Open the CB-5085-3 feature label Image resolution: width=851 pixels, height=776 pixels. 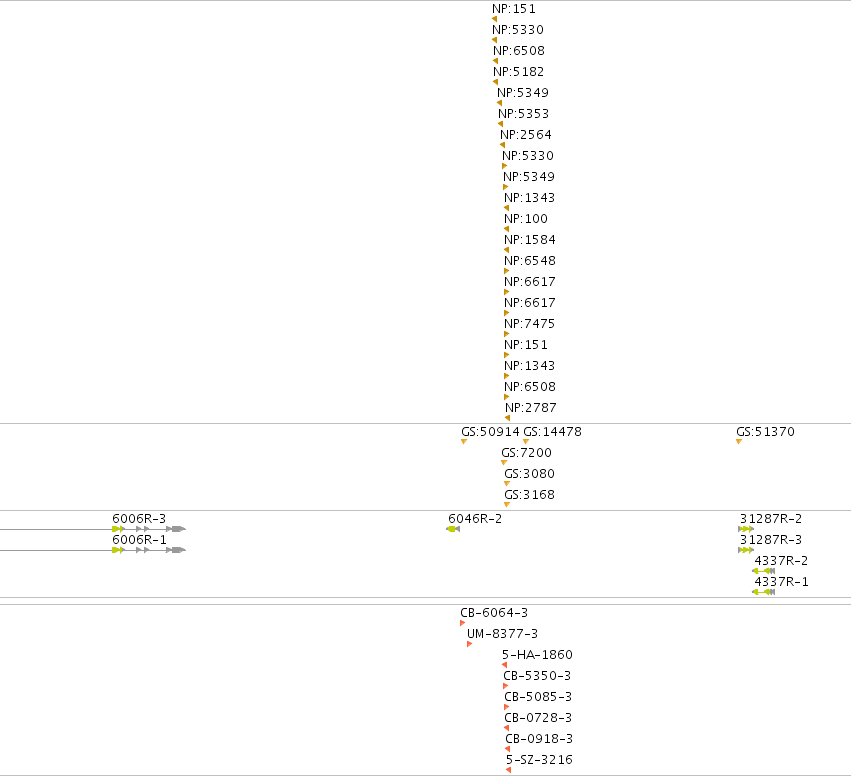tap(538, 697)
